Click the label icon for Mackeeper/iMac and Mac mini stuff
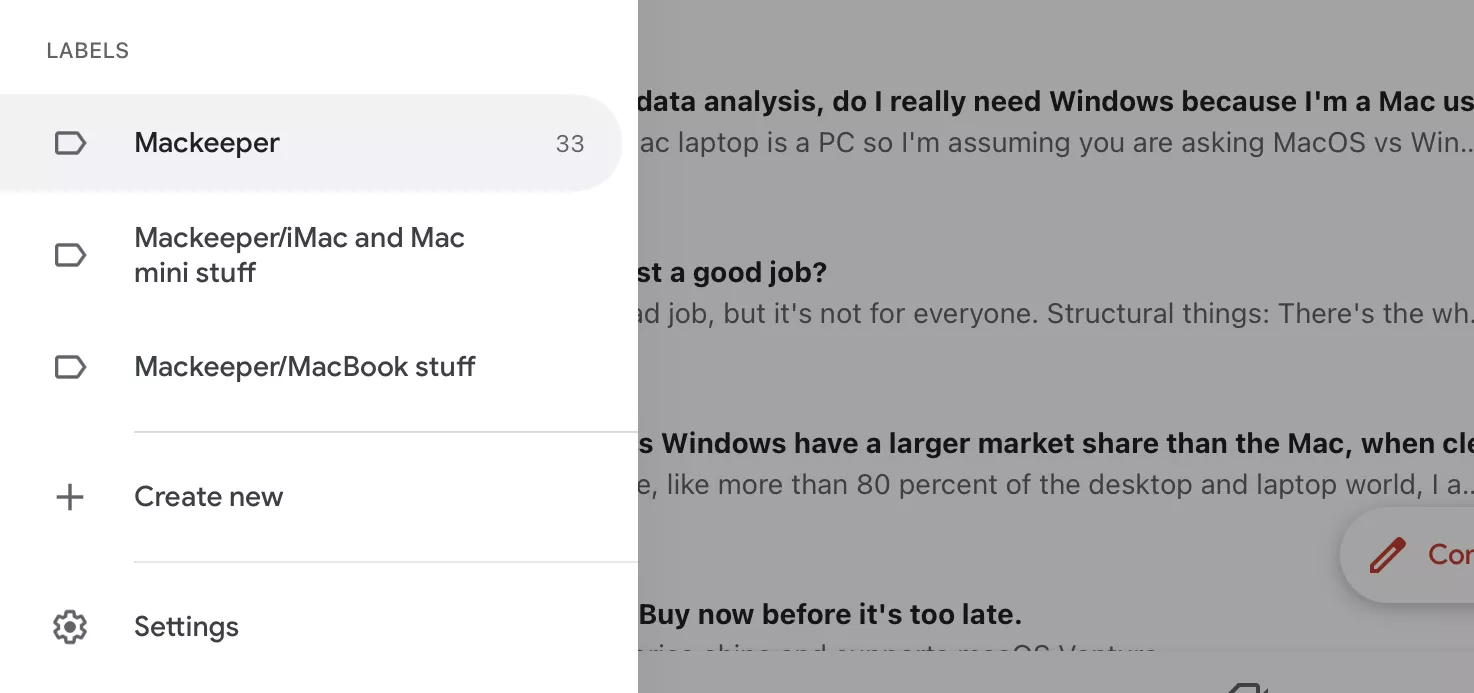 click(x=70, y=255)
